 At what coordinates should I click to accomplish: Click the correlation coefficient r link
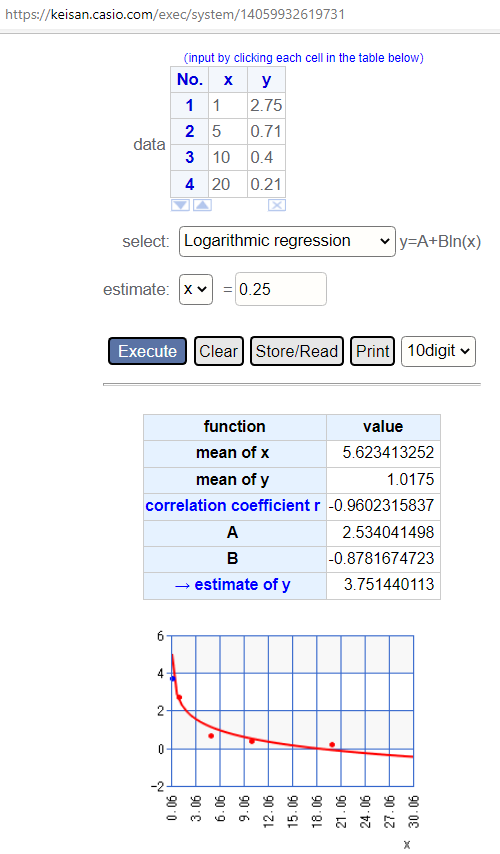233,505
